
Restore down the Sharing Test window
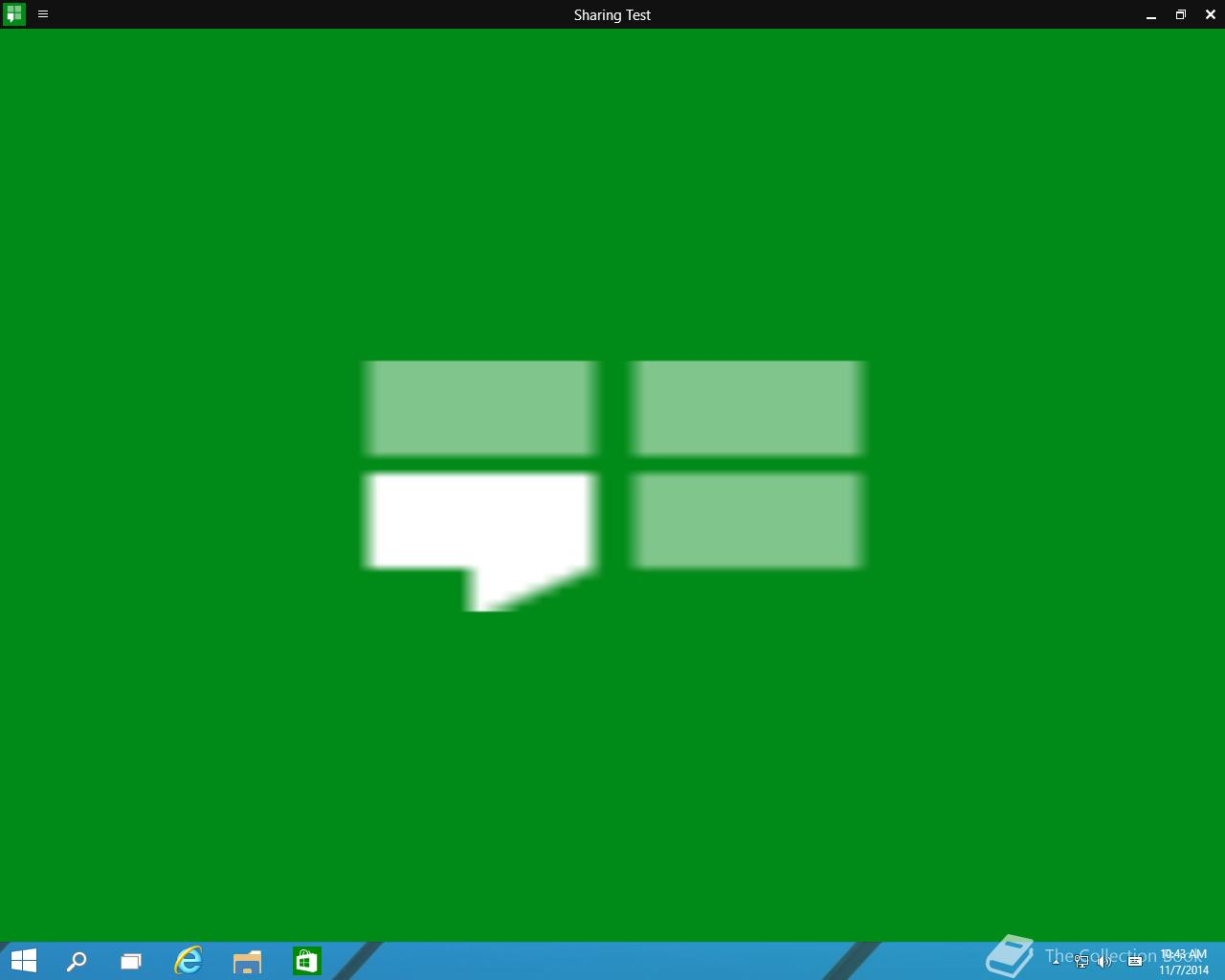(1181, 14)
